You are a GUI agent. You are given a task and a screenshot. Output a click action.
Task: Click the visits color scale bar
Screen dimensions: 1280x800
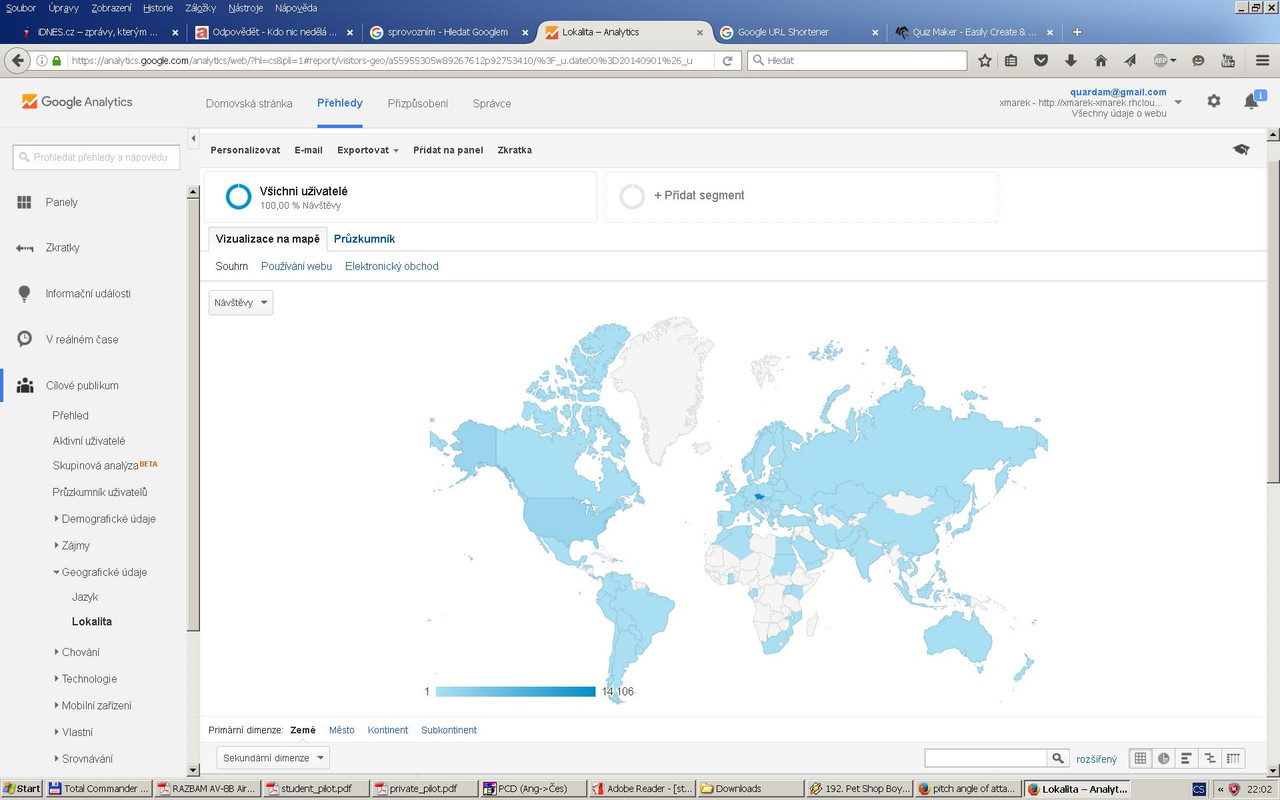point(516,691)
